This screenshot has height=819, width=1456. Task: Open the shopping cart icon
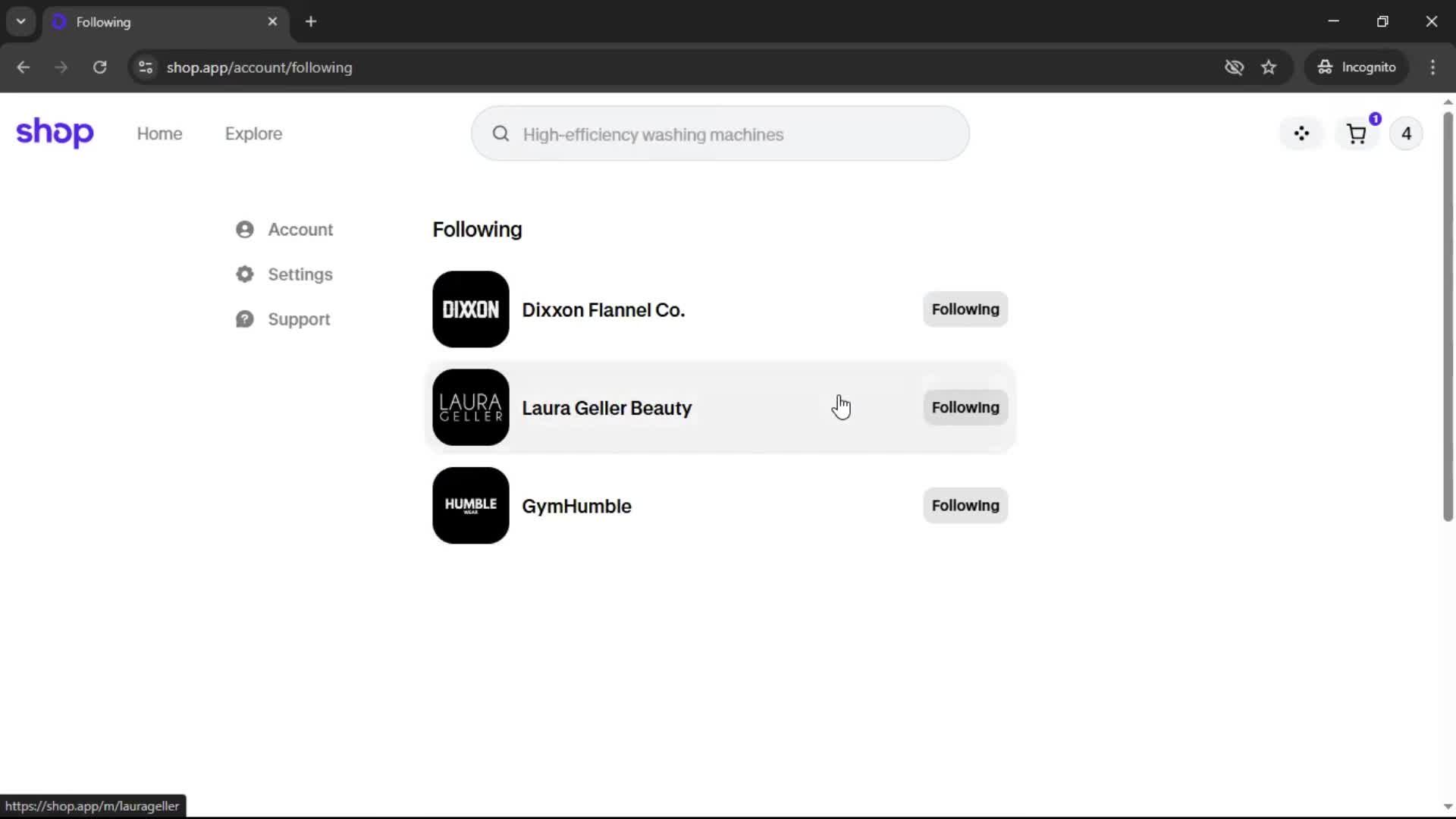pyautogui.click(x=1356, y=134)
